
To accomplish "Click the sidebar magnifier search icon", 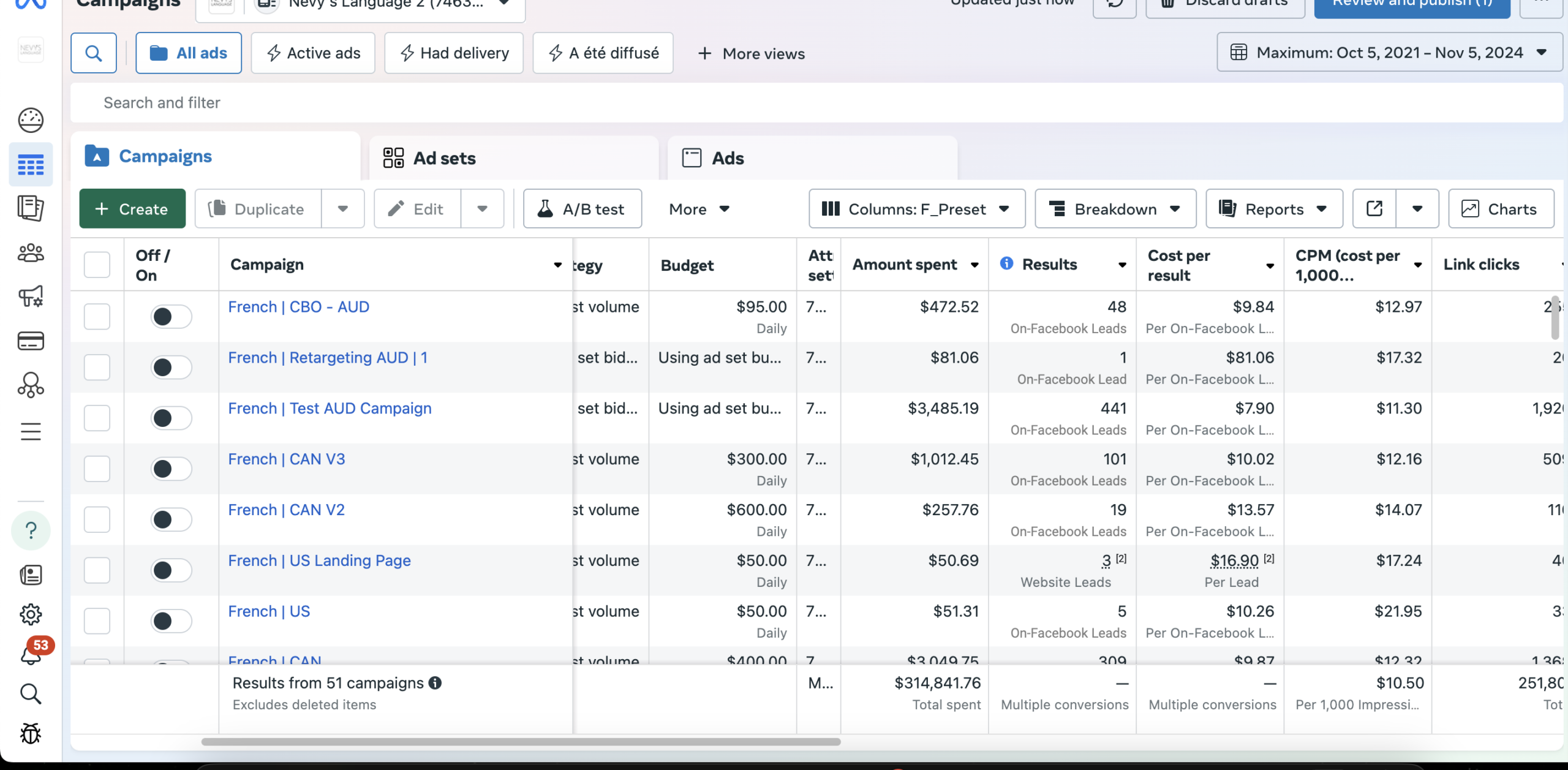I will point(31,694).
